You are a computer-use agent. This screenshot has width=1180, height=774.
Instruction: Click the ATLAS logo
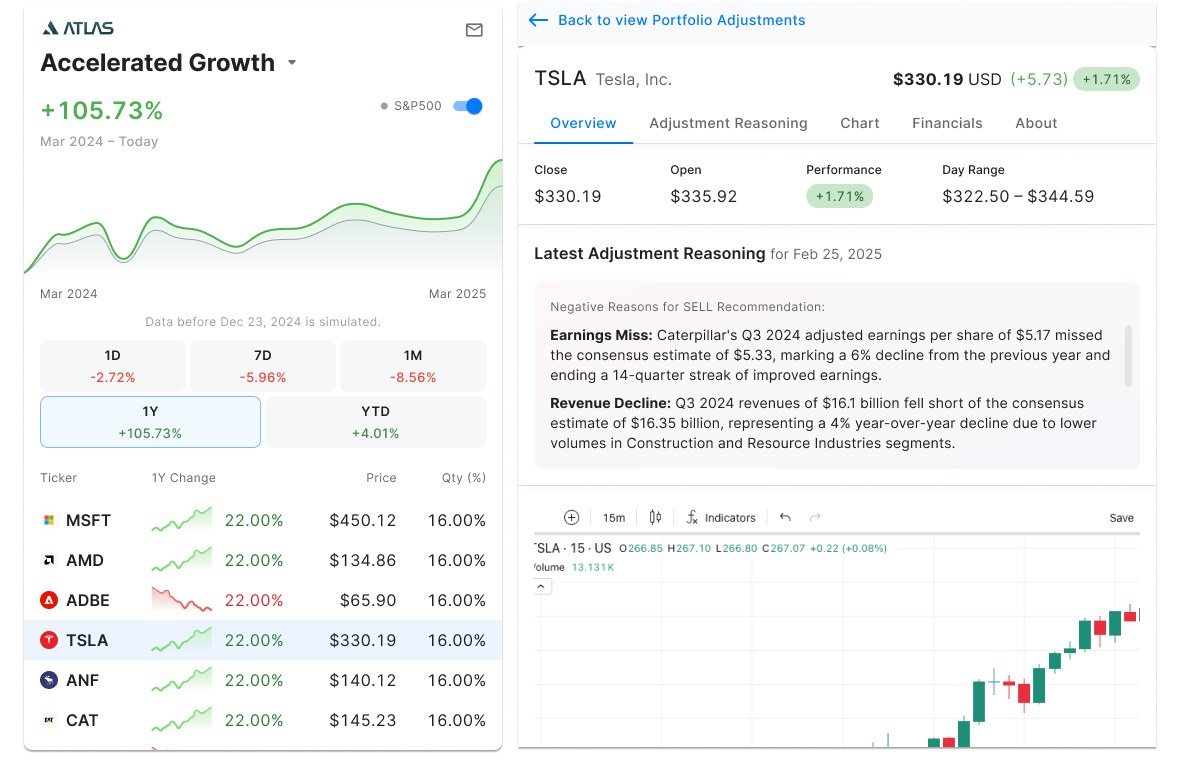pyautogui.click(x=78, y=29)
